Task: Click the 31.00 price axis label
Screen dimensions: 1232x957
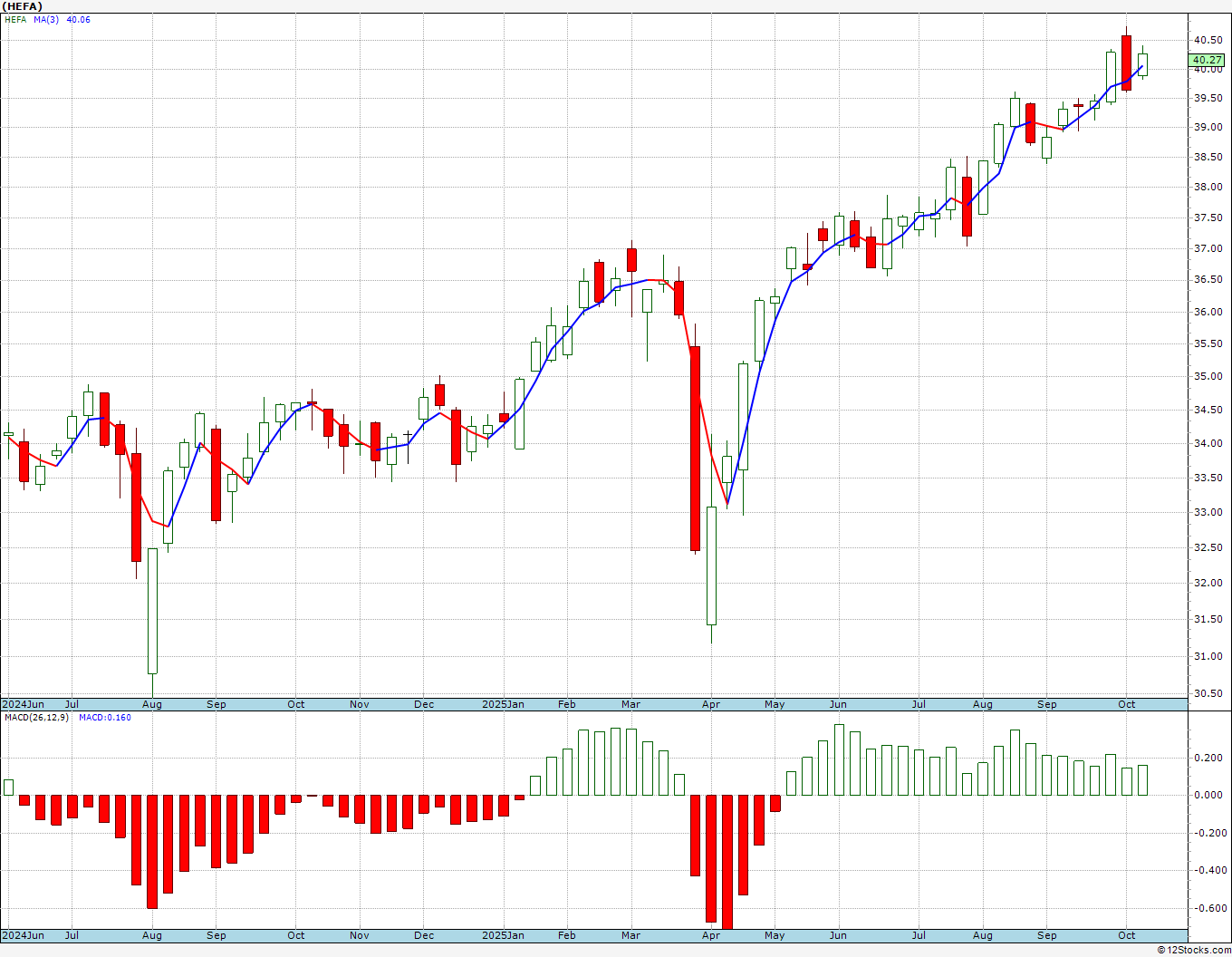Action: [1208, 656]
